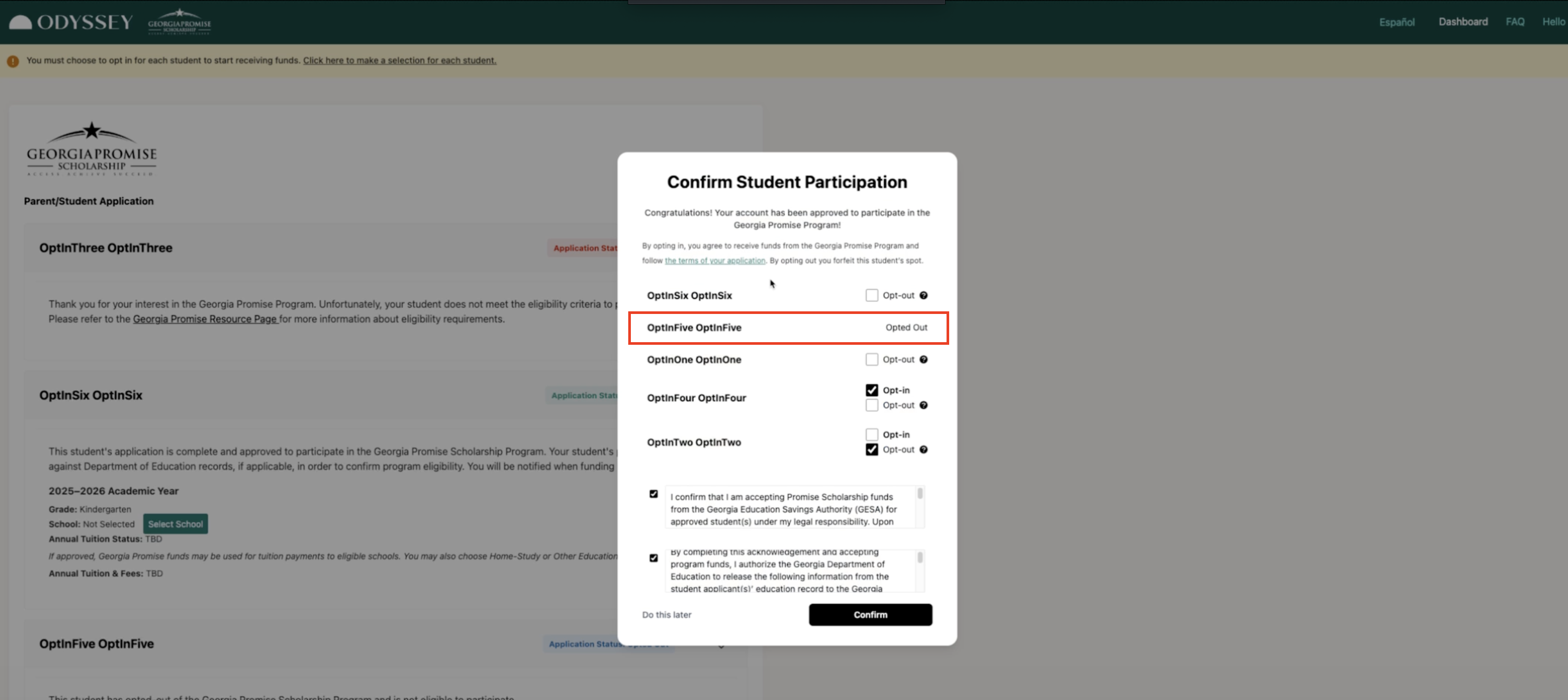Open the Georgia Promise Resource Page link
This screenshot has width=1568, height=700.
(x=205, y=319)
